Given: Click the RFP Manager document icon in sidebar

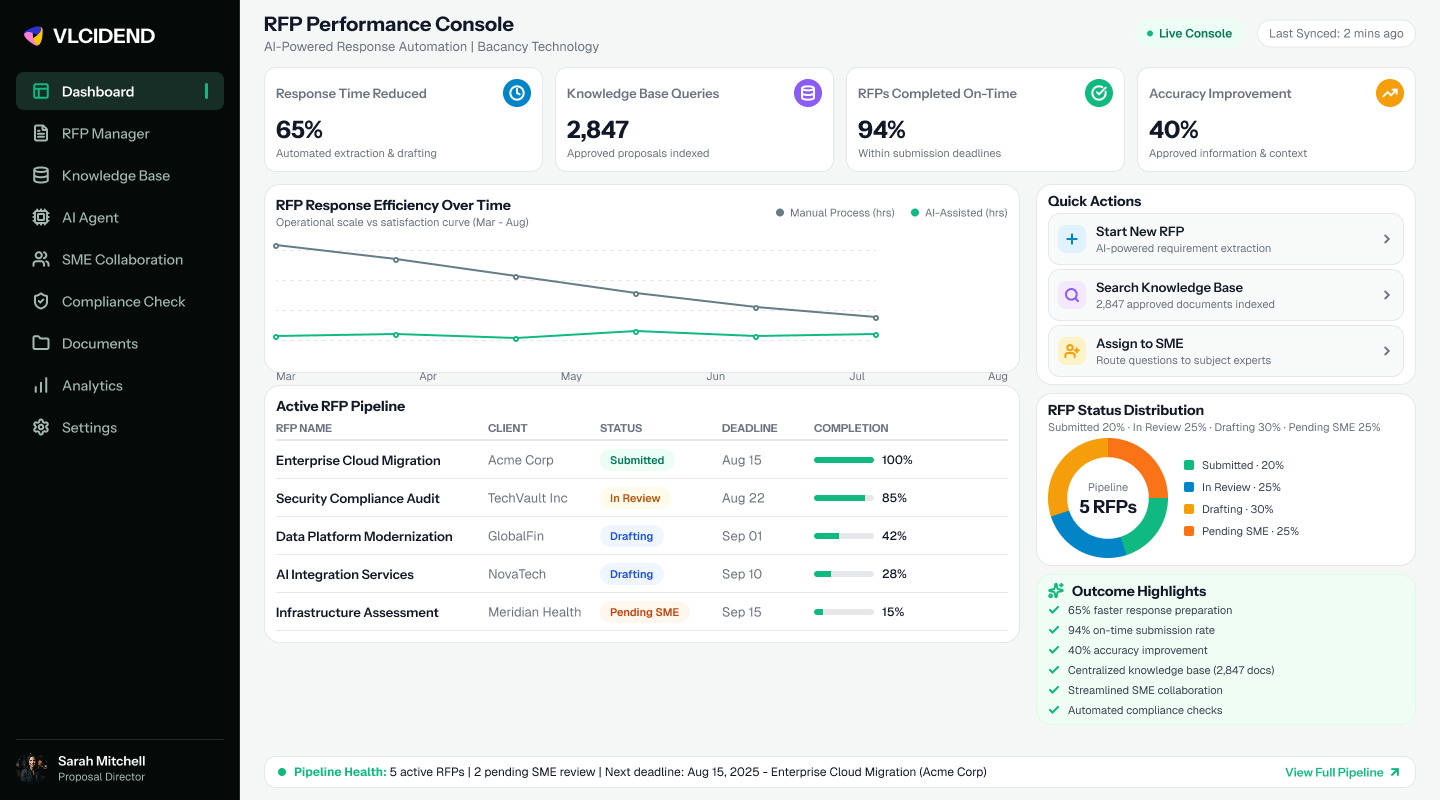Looking at the screenshot, I should (x=41, y=133).
